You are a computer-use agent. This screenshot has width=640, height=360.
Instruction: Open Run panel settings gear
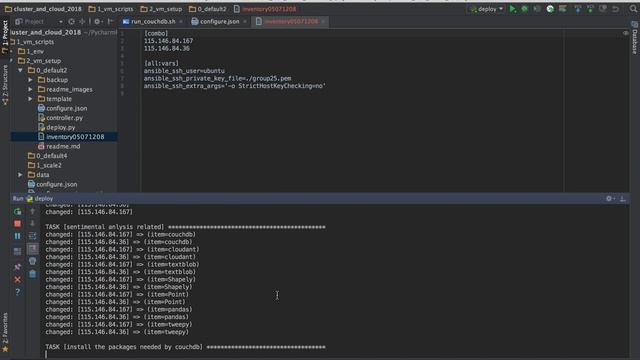[609, 198]
